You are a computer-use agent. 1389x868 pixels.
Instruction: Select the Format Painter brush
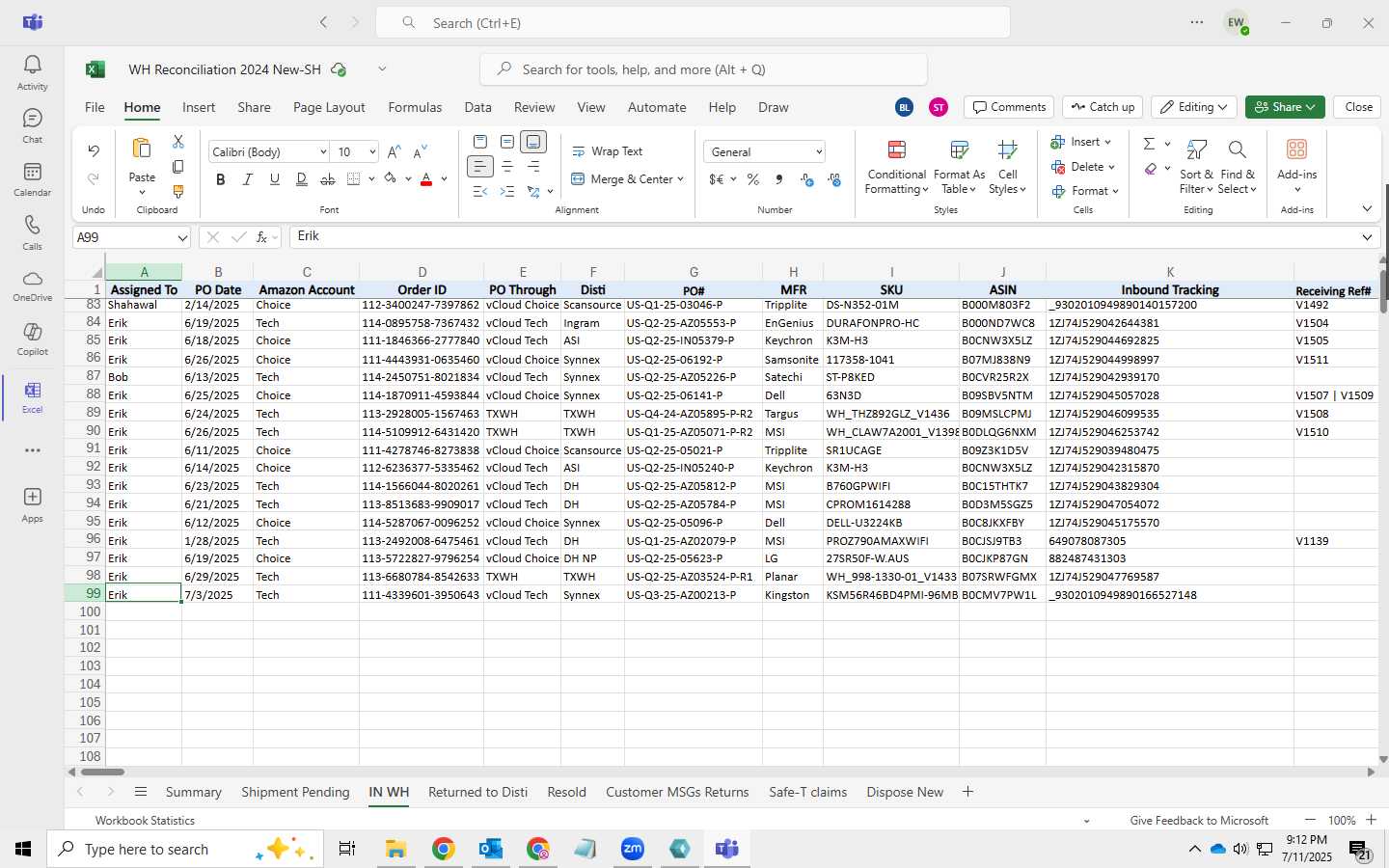(x=177, y=192)
